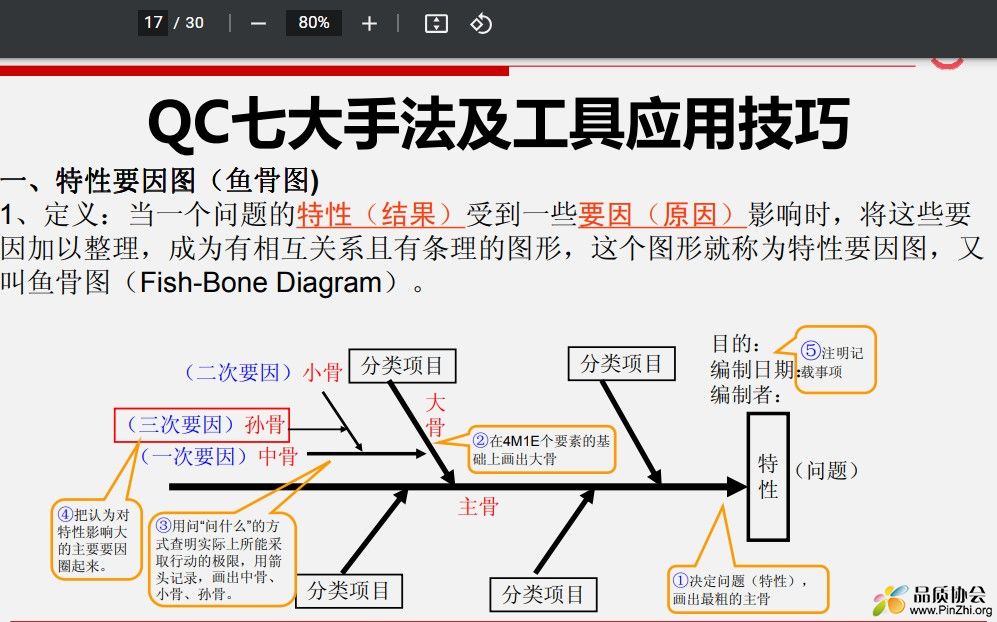Viewport: 997px width, 622px height.
Task: Click the text 'Fish-Bone Diagram'
Action: [260, 282]
